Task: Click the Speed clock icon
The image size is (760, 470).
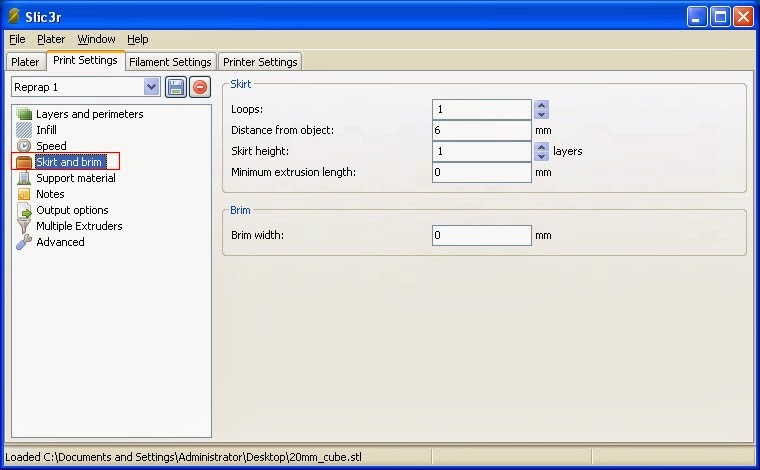Action: (24, 146)
